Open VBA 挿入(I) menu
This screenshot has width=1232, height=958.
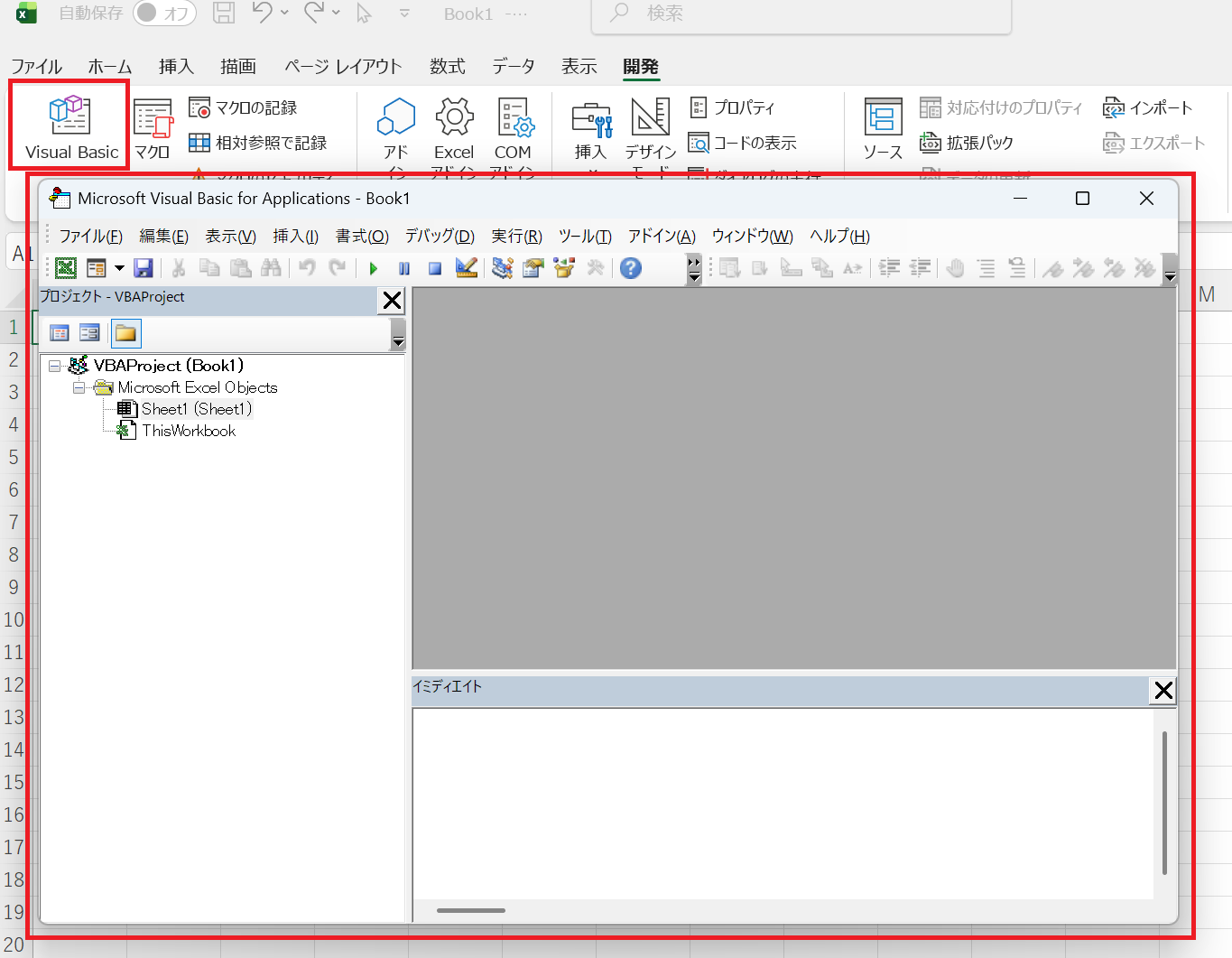tap(296, 237)
